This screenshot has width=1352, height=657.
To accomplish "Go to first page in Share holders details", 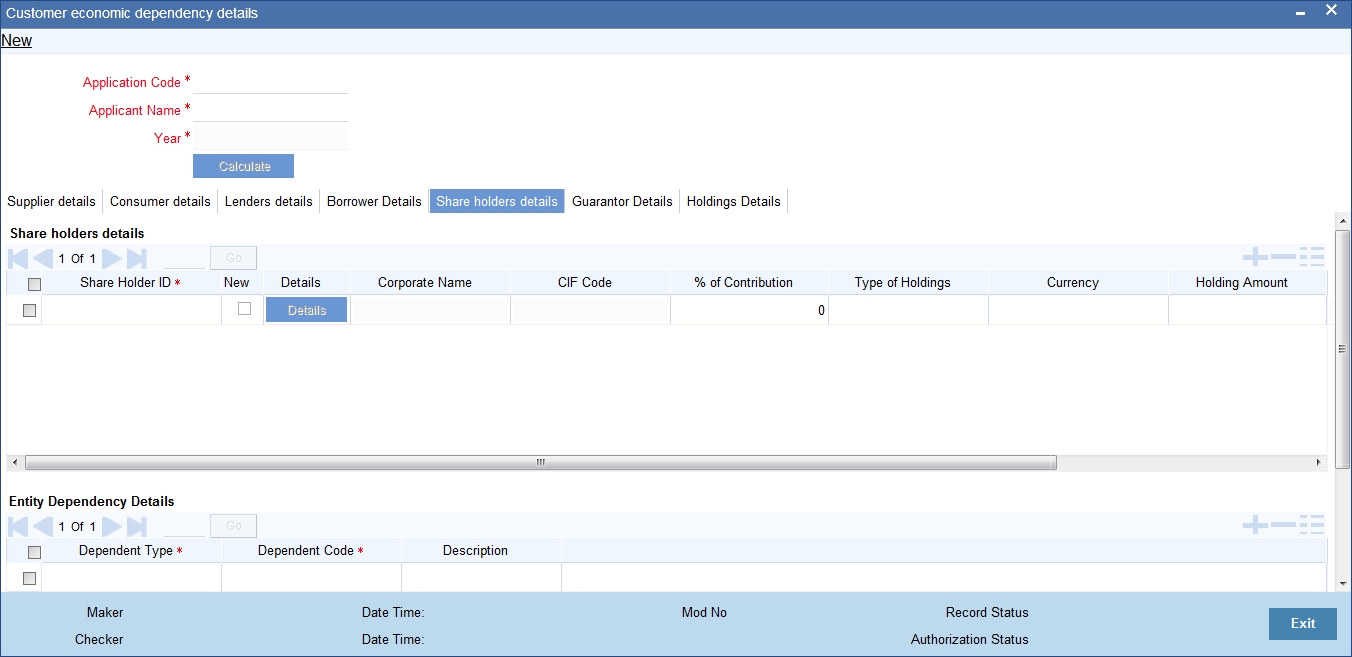I will tap(18, 258).
